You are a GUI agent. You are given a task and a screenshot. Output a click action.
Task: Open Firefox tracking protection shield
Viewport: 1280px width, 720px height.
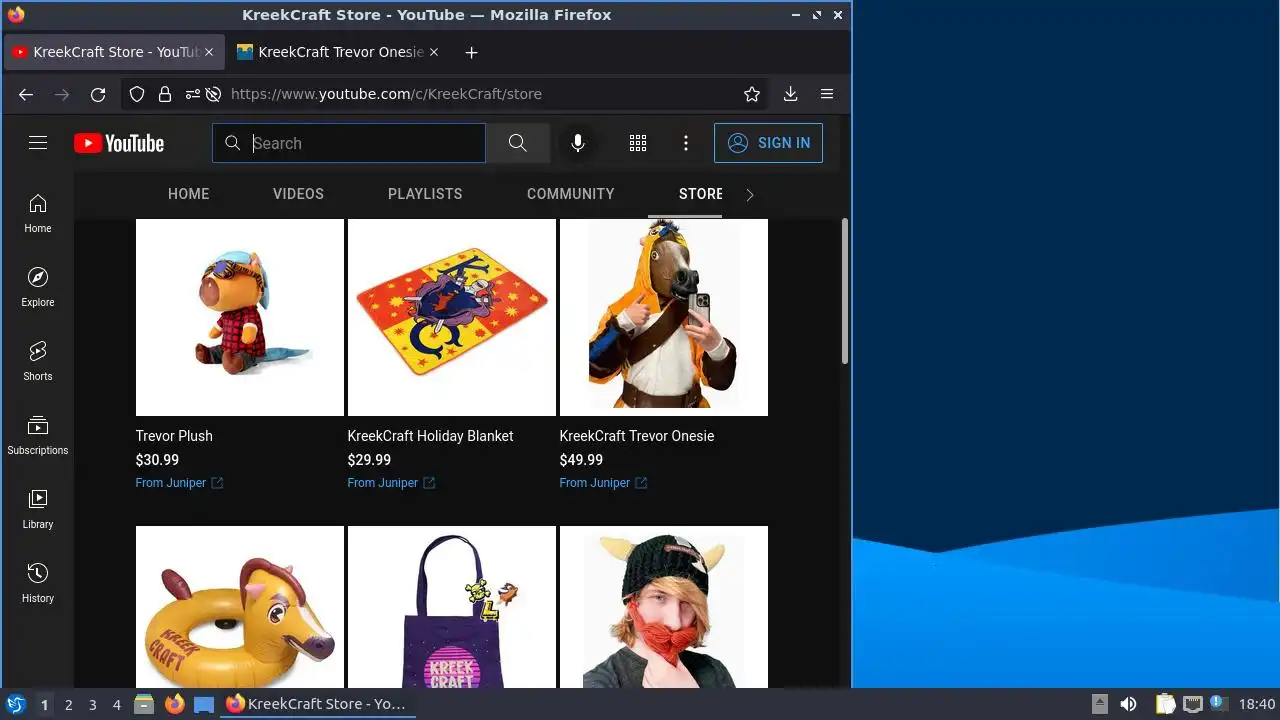pyautogui.click(x=137, y=94)
